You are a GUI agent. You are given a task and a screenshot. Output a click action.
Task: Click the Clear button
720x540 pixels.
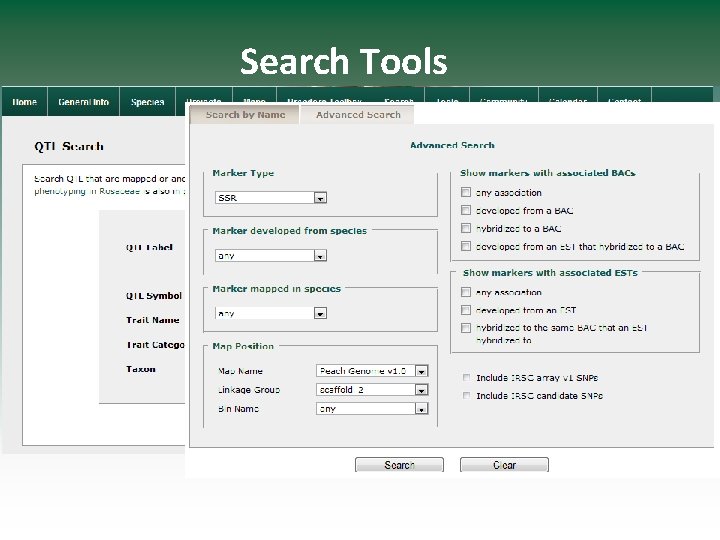coord(504,465)
